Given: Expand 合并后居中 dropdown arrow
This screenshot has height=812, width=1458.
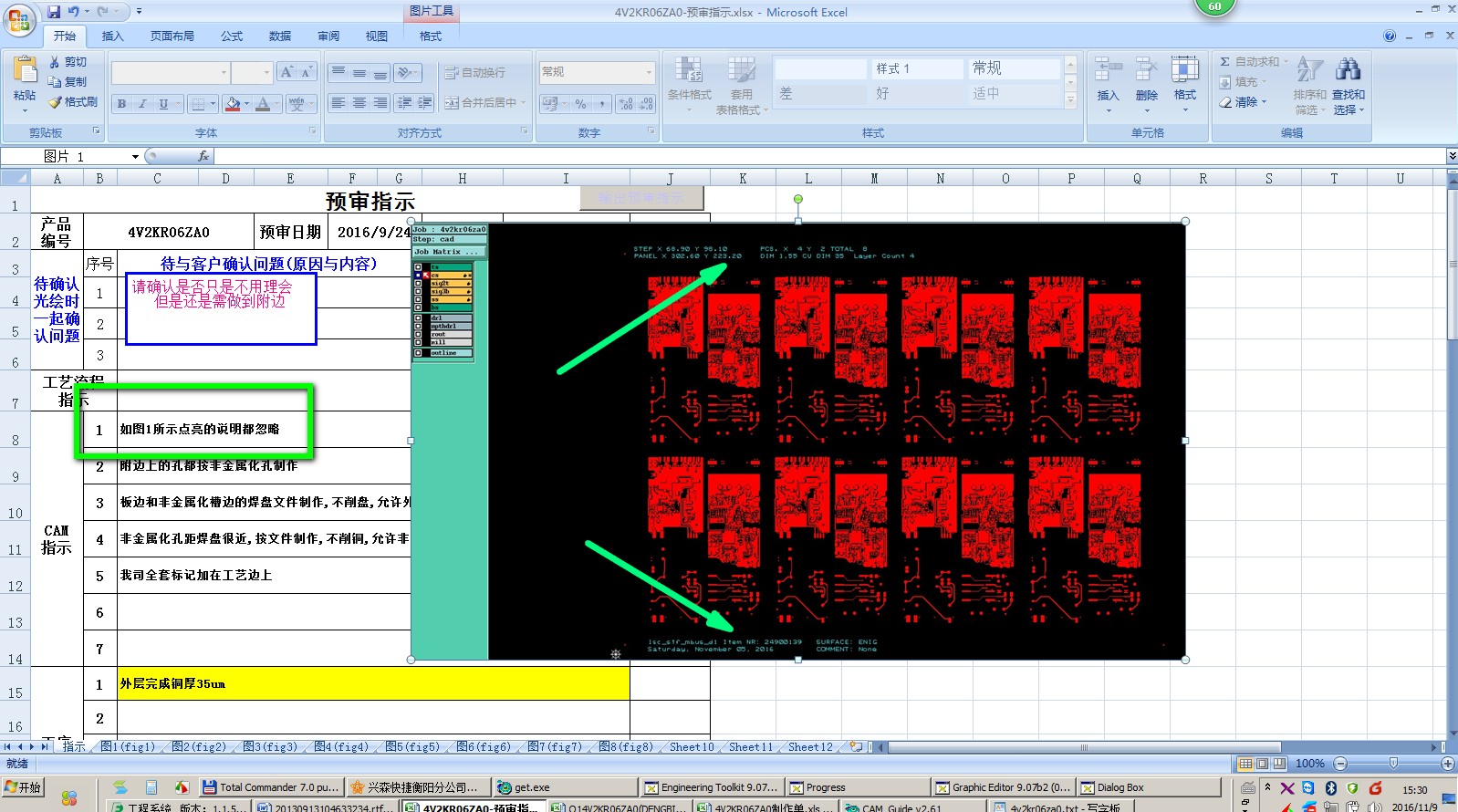Looking at the screenshot, I should 524,103.
